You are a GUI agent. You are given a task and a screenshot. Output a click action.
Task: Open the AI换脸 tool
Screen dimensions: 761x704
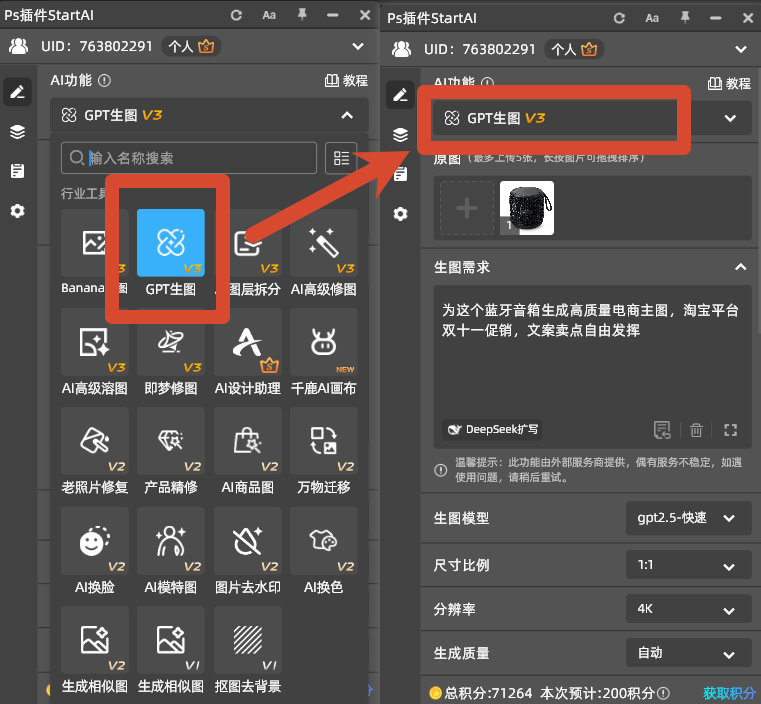coord(95,541)
